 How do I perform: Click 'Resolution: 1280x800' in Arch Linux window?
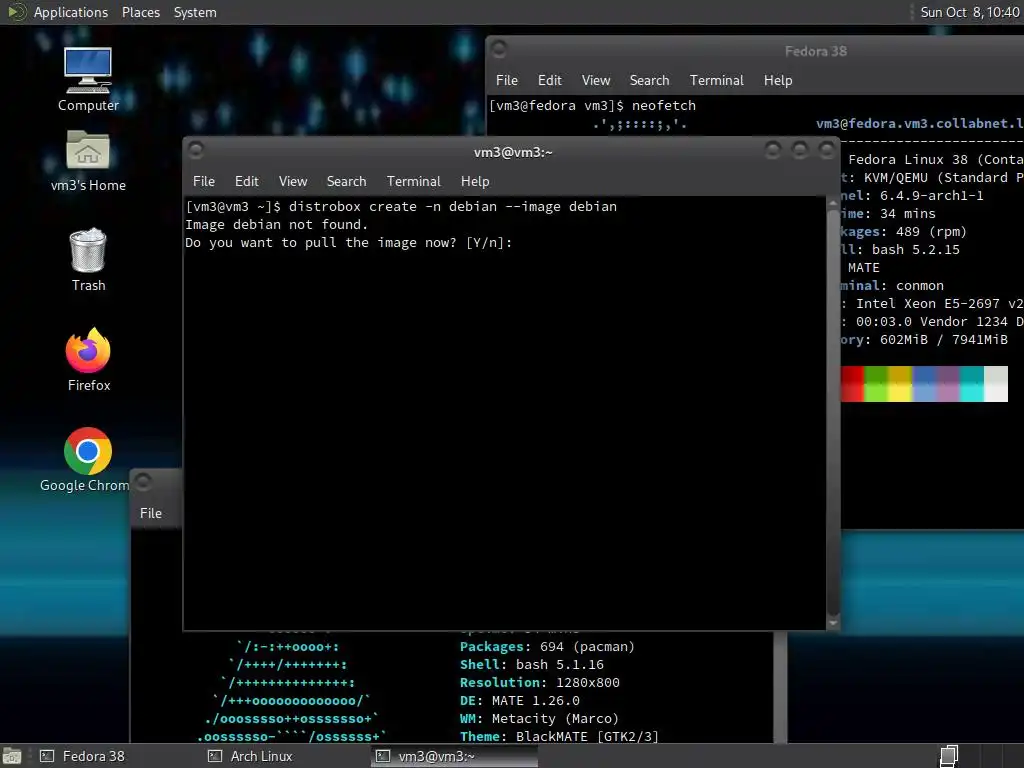click(x=539, y=682)
